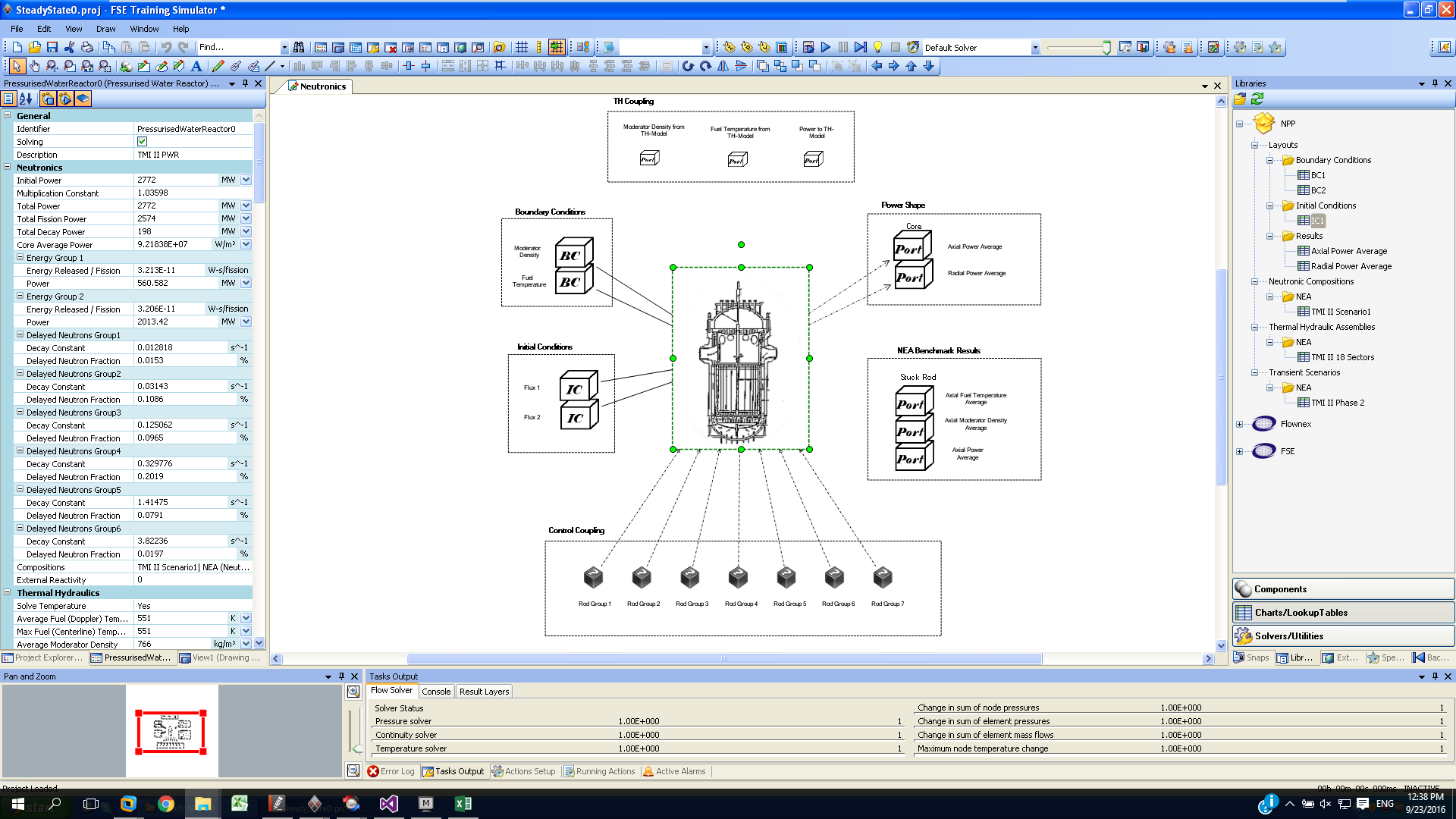Screen dimensions: 1456x819
Task: Click the Save diskette icon
Action: (52, 47)
